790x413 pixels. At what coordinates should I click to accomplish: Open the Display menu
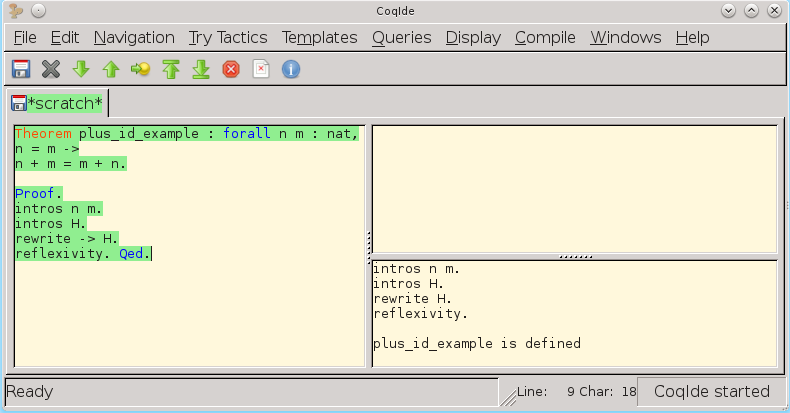(473, 38)
